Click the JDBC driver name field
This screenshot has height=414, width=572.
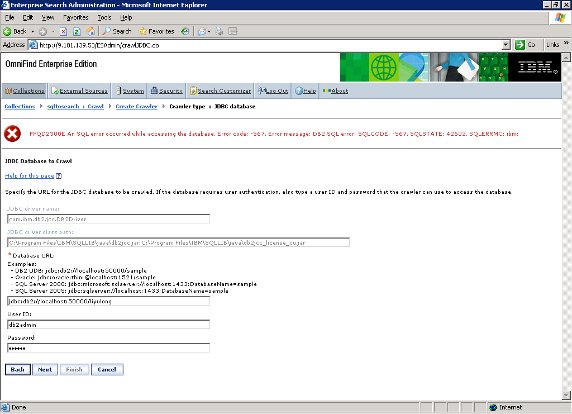coord(108,219)
